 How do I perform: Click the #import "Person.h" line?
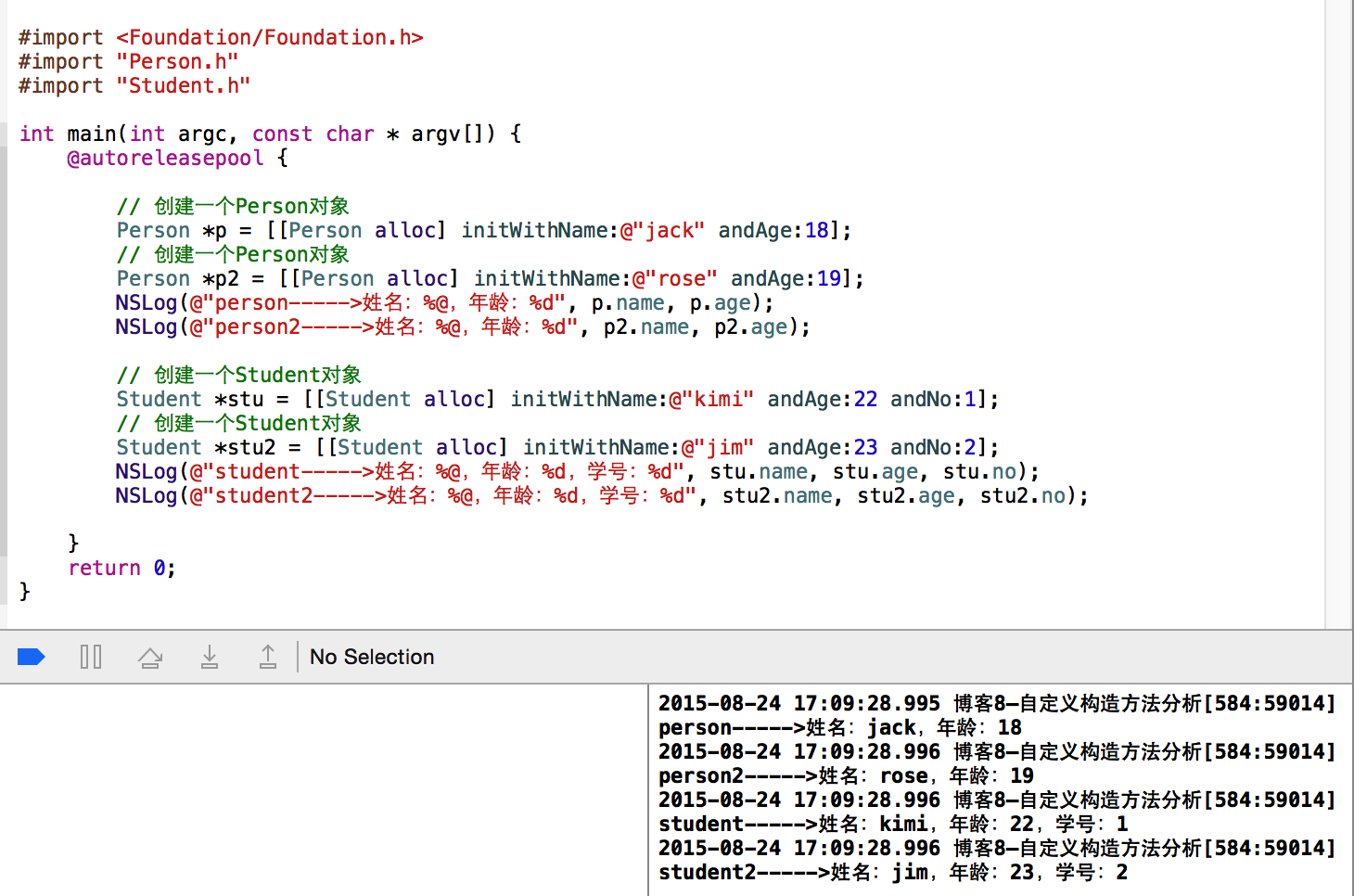click(128, 61)
